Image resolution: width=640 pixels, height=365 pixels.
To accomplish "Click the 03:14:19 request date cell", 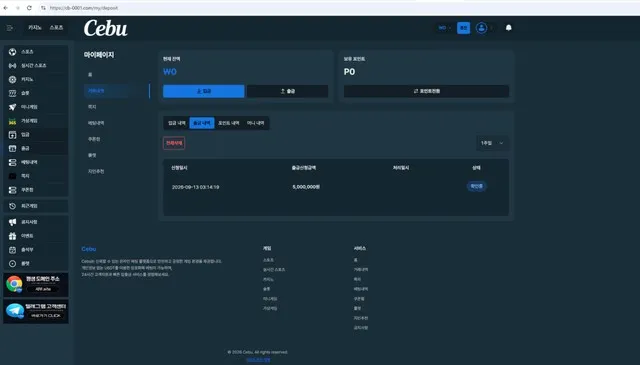I will (196, 187).
